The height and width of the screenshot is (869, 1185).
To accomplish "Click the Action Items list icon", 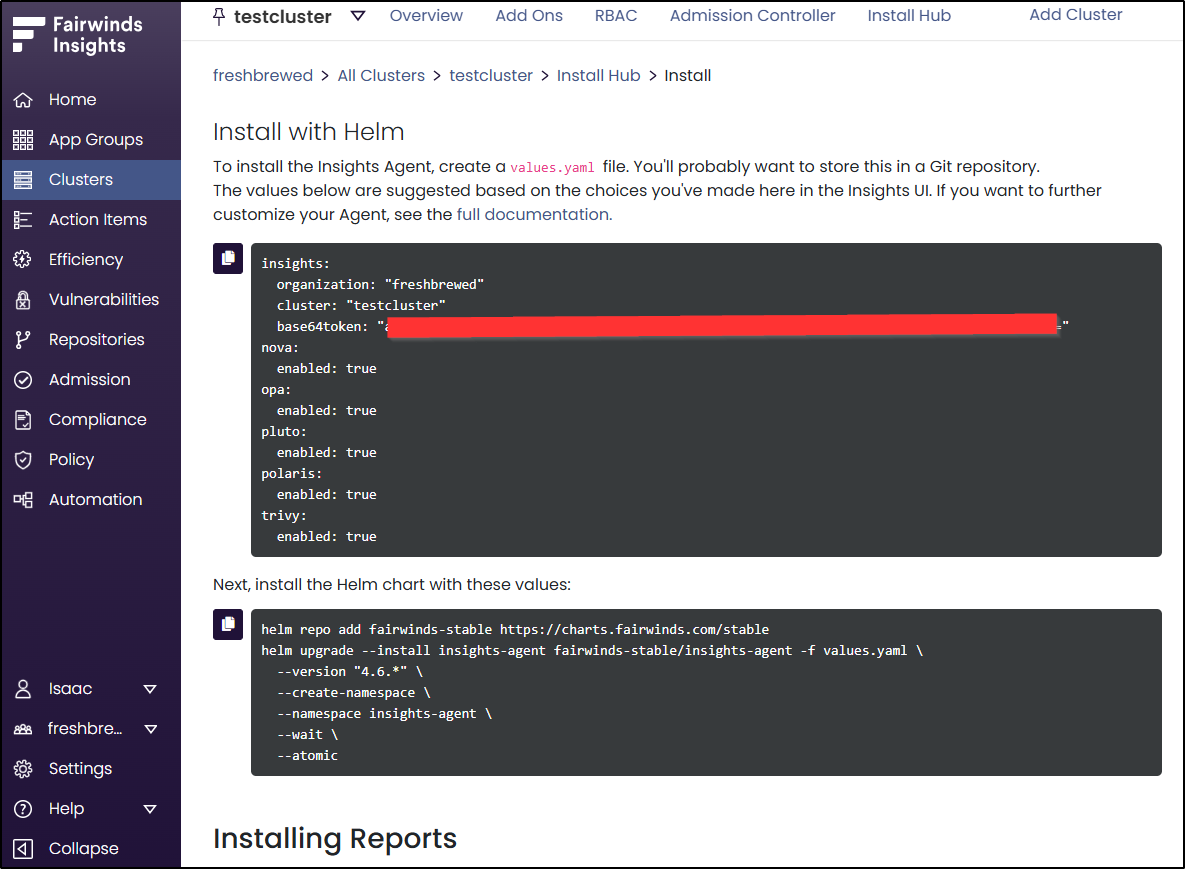I will coord(23,220).
